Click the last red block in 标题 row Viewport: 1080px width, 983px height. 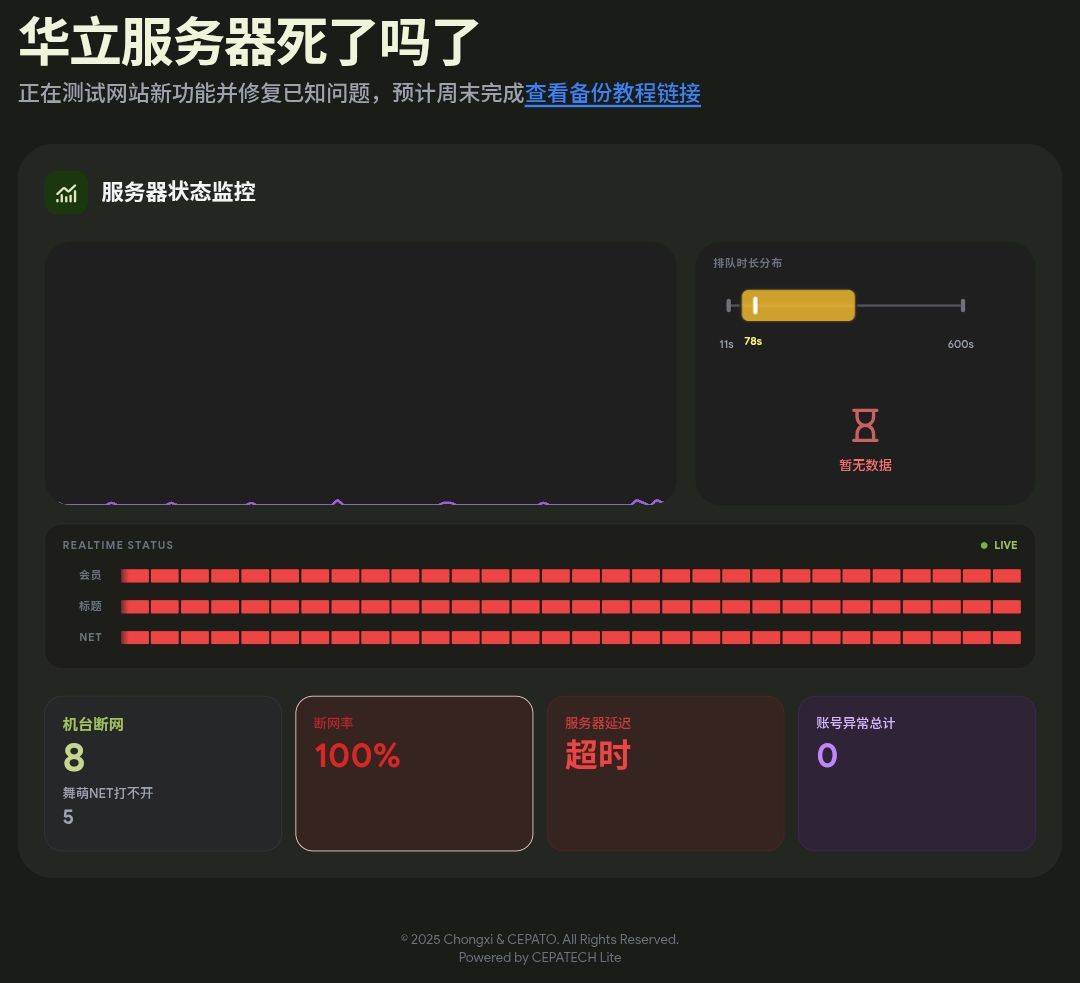point(1006,607)
